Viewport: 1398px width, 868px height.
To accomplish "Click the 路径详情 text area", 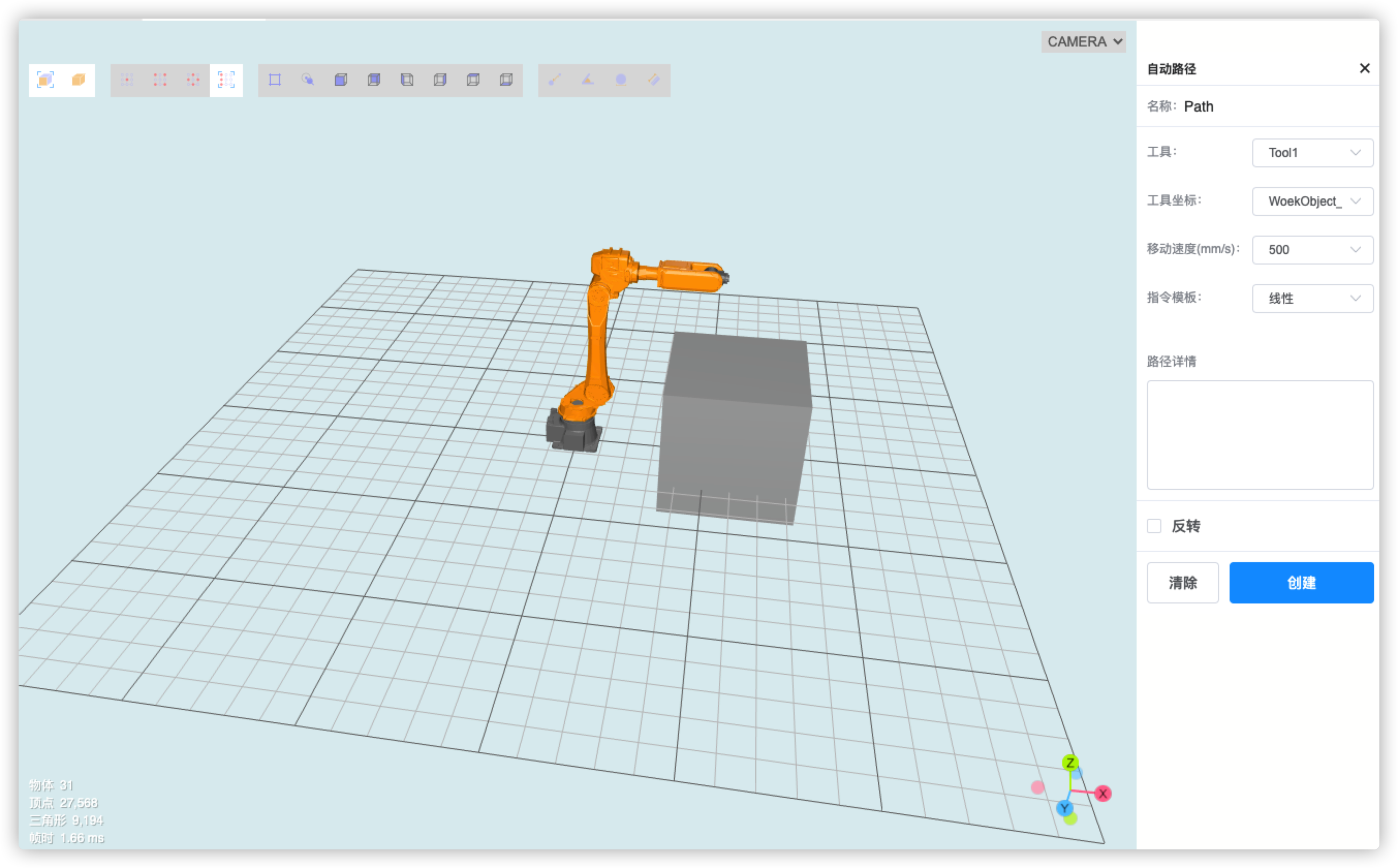I will point(1260,435).
